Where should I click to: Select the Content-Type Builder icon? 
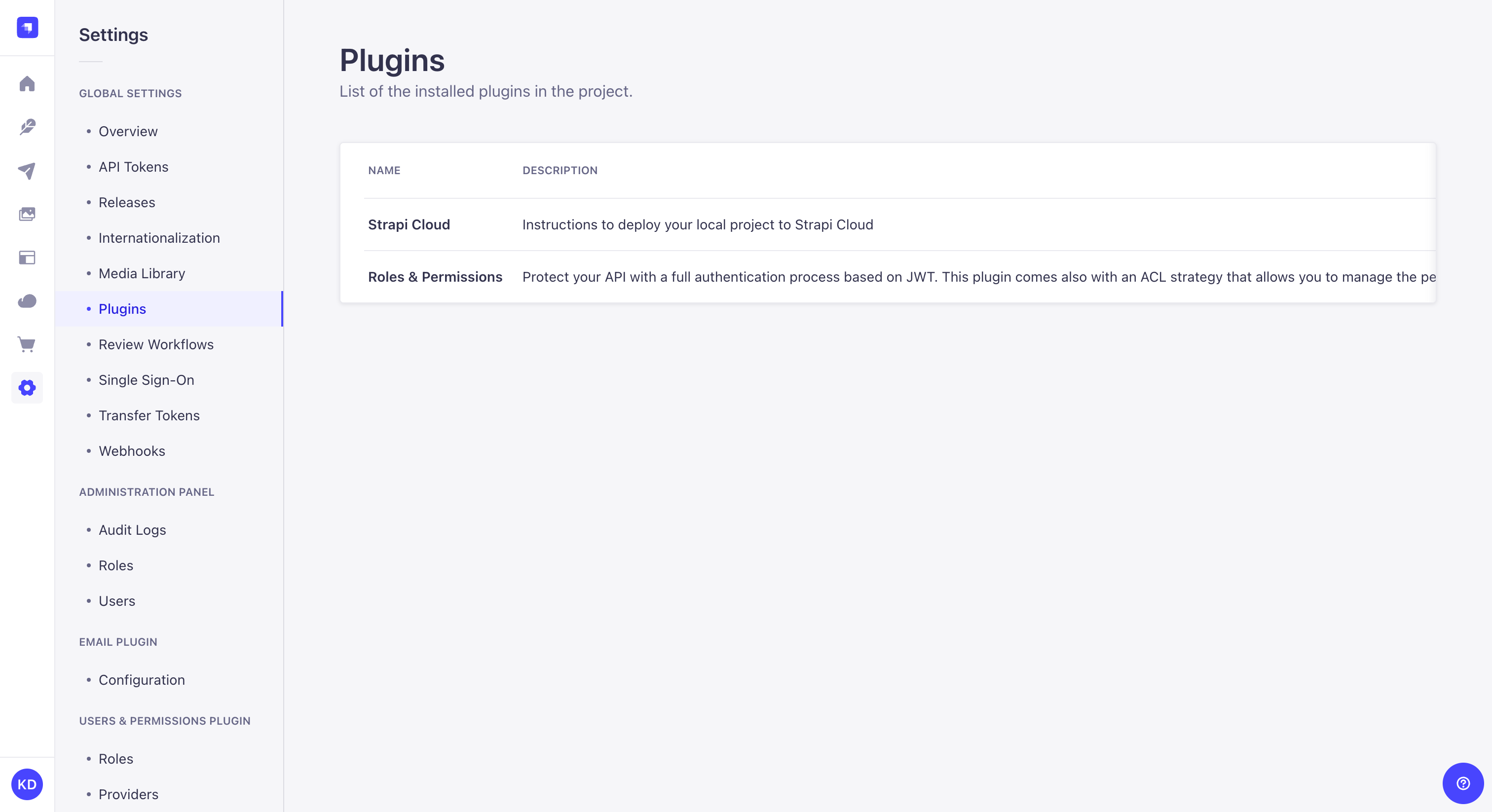[27, 258]
